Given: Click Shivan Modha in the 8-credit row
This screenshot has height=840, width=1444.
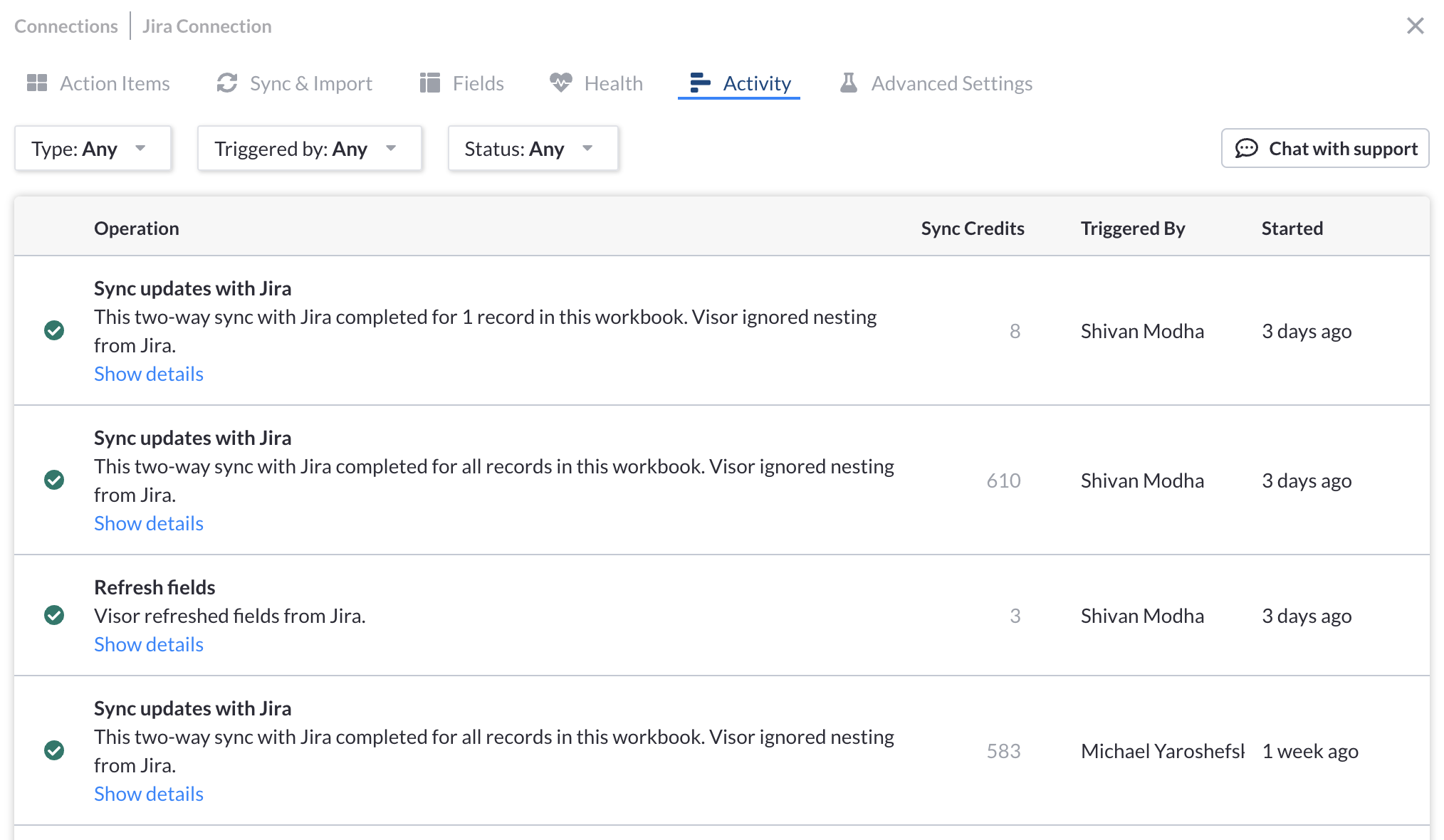Looking at the screenshot, I should [x=1143, y=331].
